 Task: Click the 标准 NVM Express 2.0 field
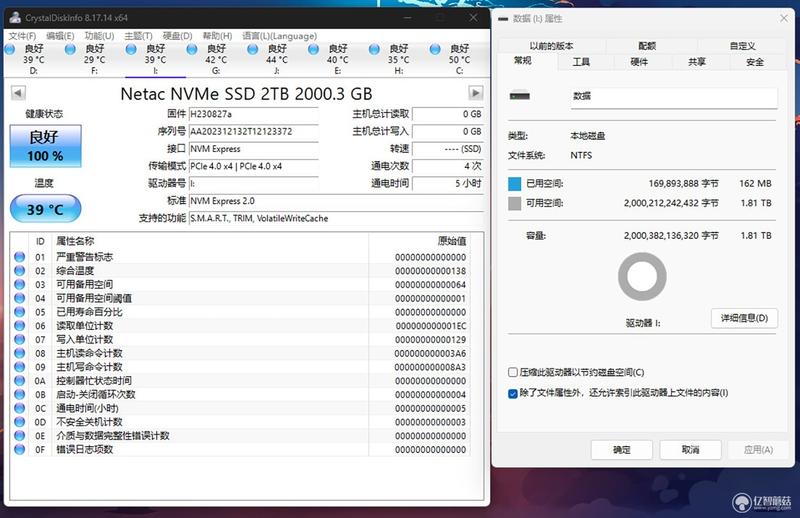pos(336,201)
